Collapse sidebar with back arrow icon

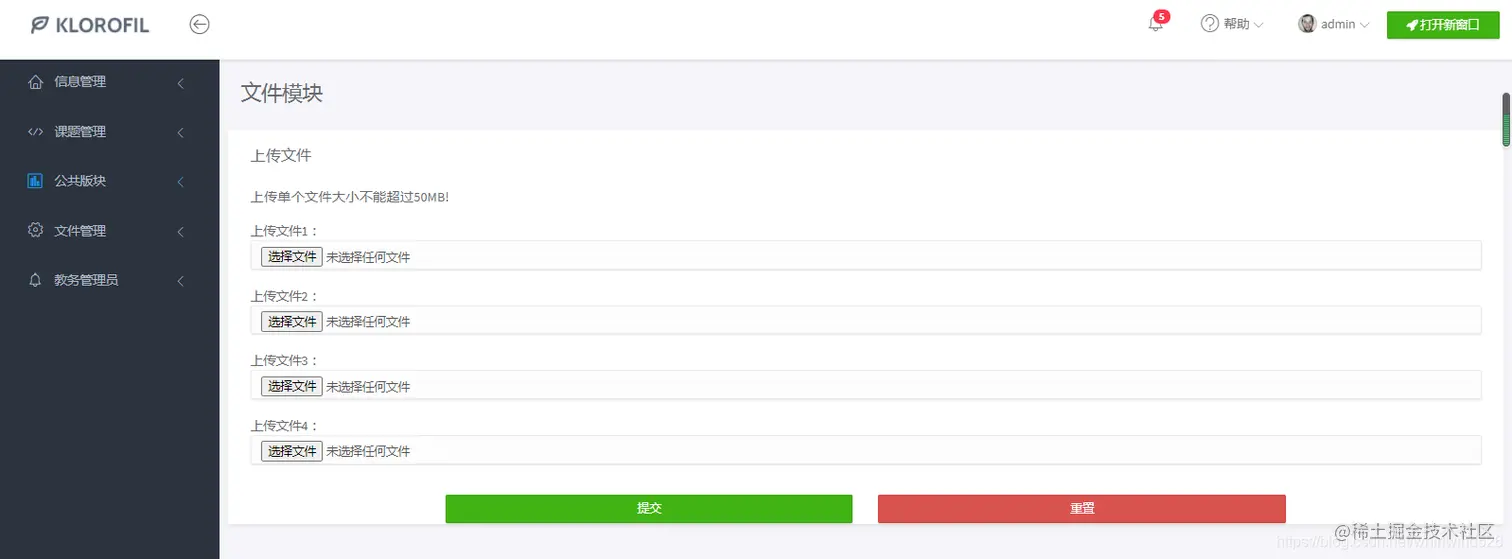pos(200,25)
